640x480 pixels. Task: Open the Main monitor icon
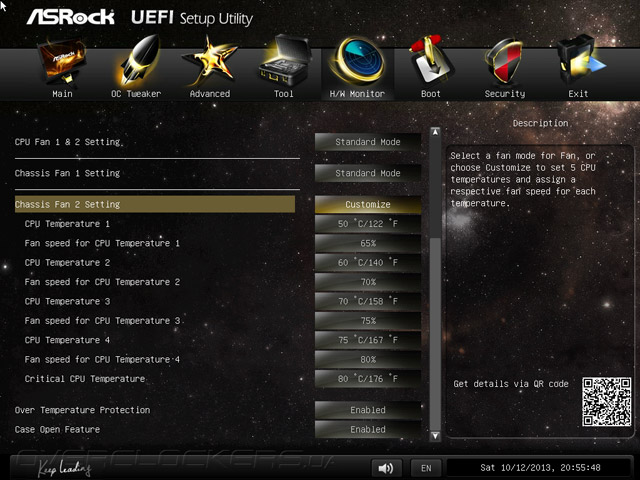[62, 62]
